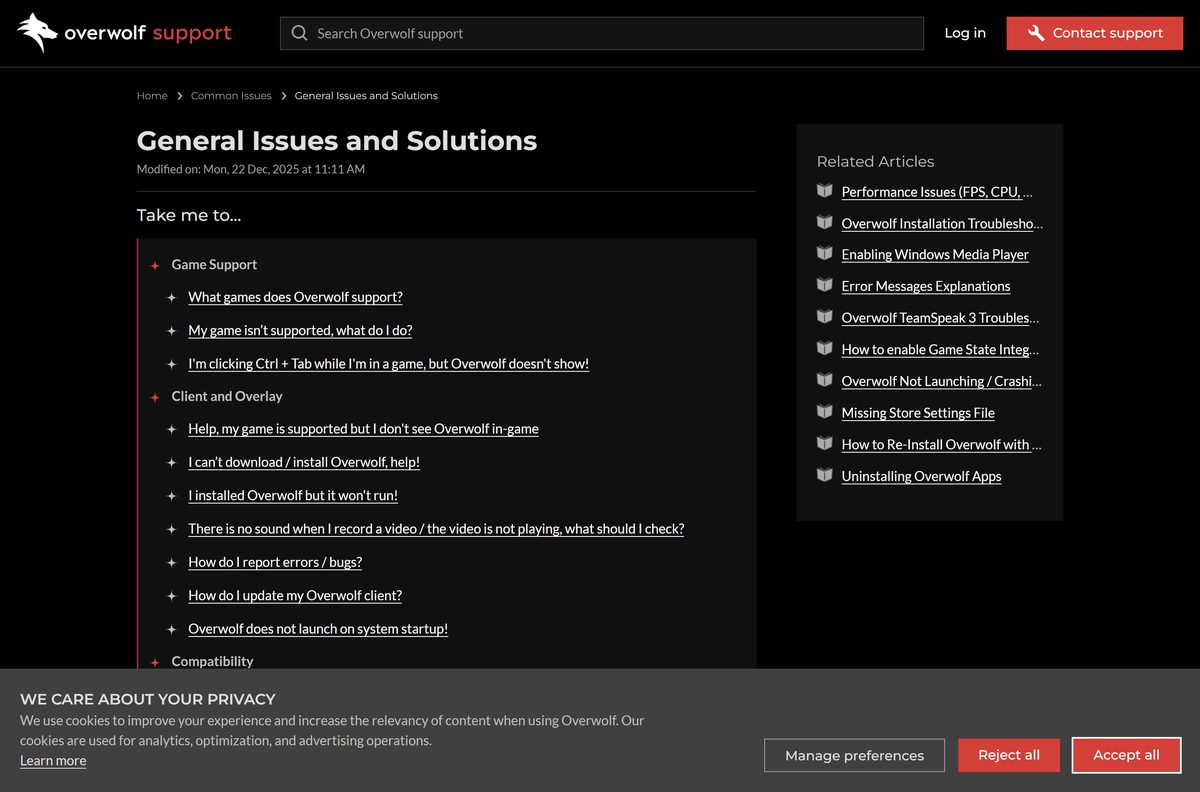Open Overwolf does not launch on startup link
1200x792 pixels.
coord(318,629)
